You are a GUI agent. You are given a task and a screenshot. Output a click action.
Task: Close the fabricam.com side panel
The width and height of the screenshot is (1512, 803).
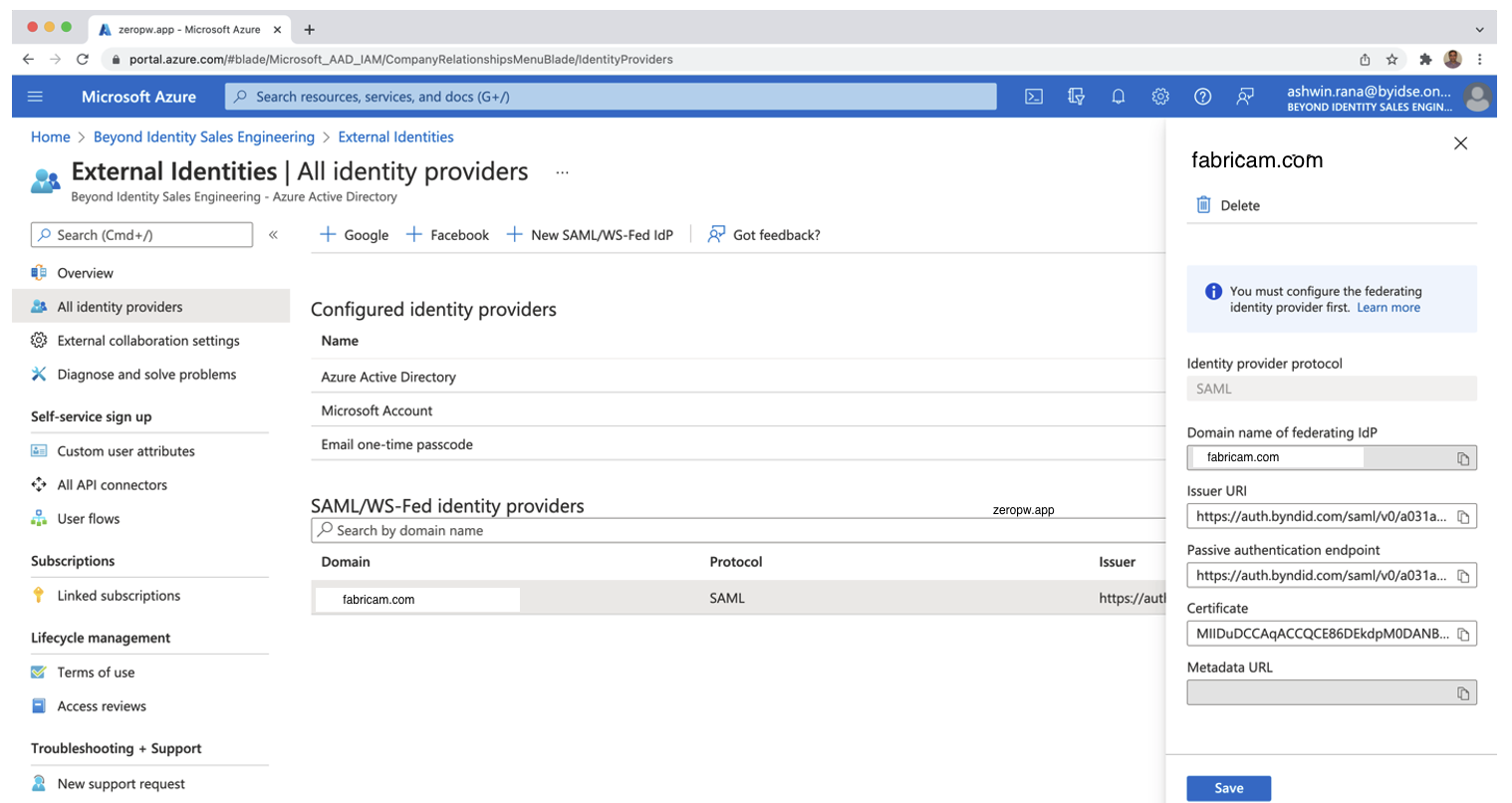click(1460, 143)
